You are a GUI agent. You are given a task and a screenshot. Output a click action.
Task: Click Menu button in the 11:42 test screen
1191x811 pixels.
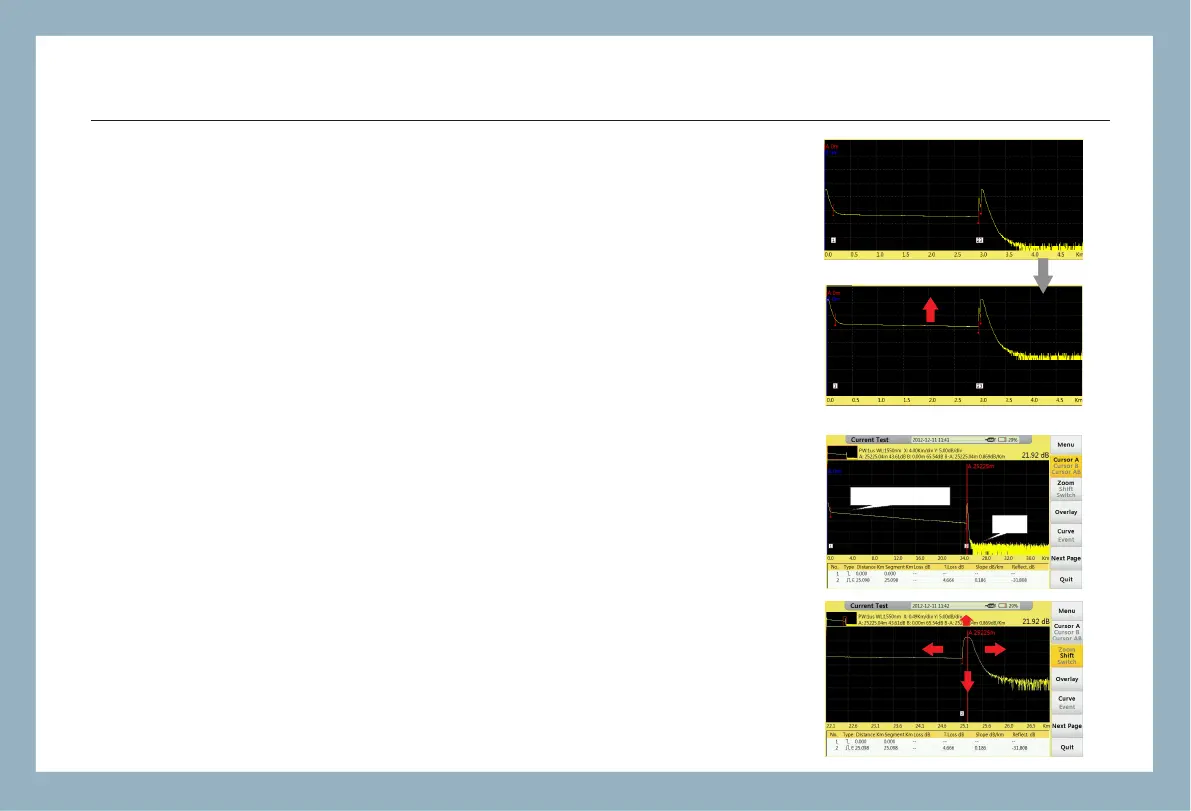click(x=1066, y=611)
